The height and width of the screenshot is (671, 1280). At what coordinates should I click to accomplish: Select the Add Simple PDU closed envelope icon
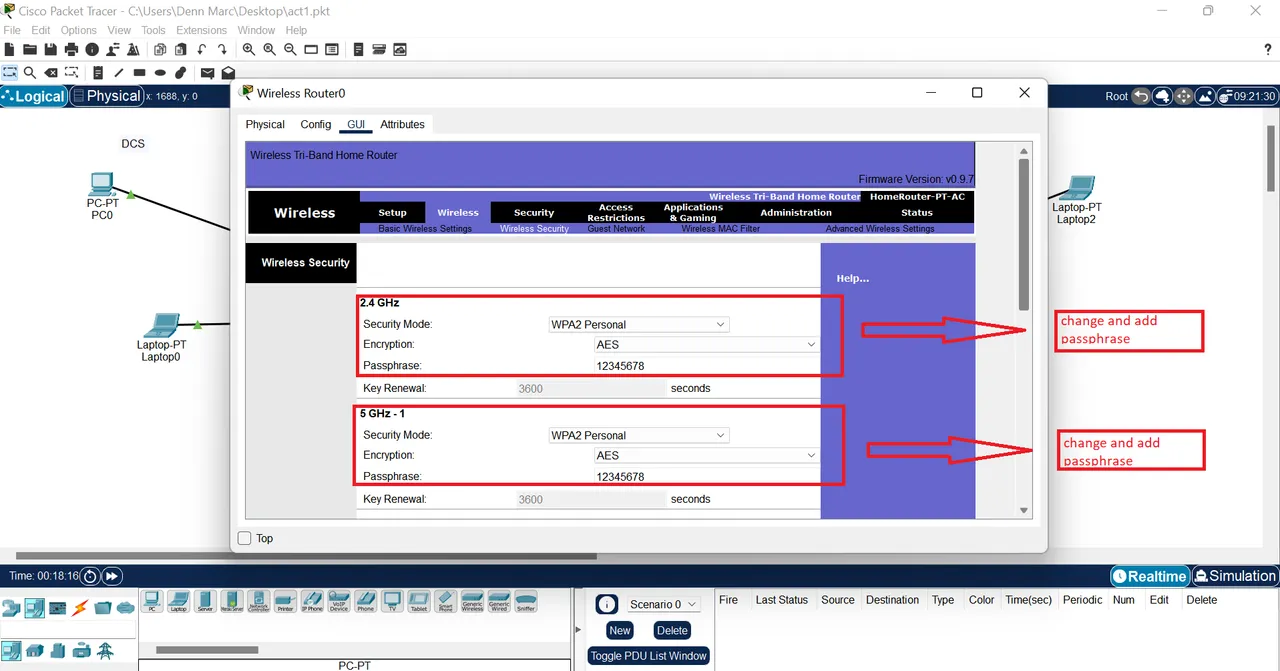pos(207,73)
